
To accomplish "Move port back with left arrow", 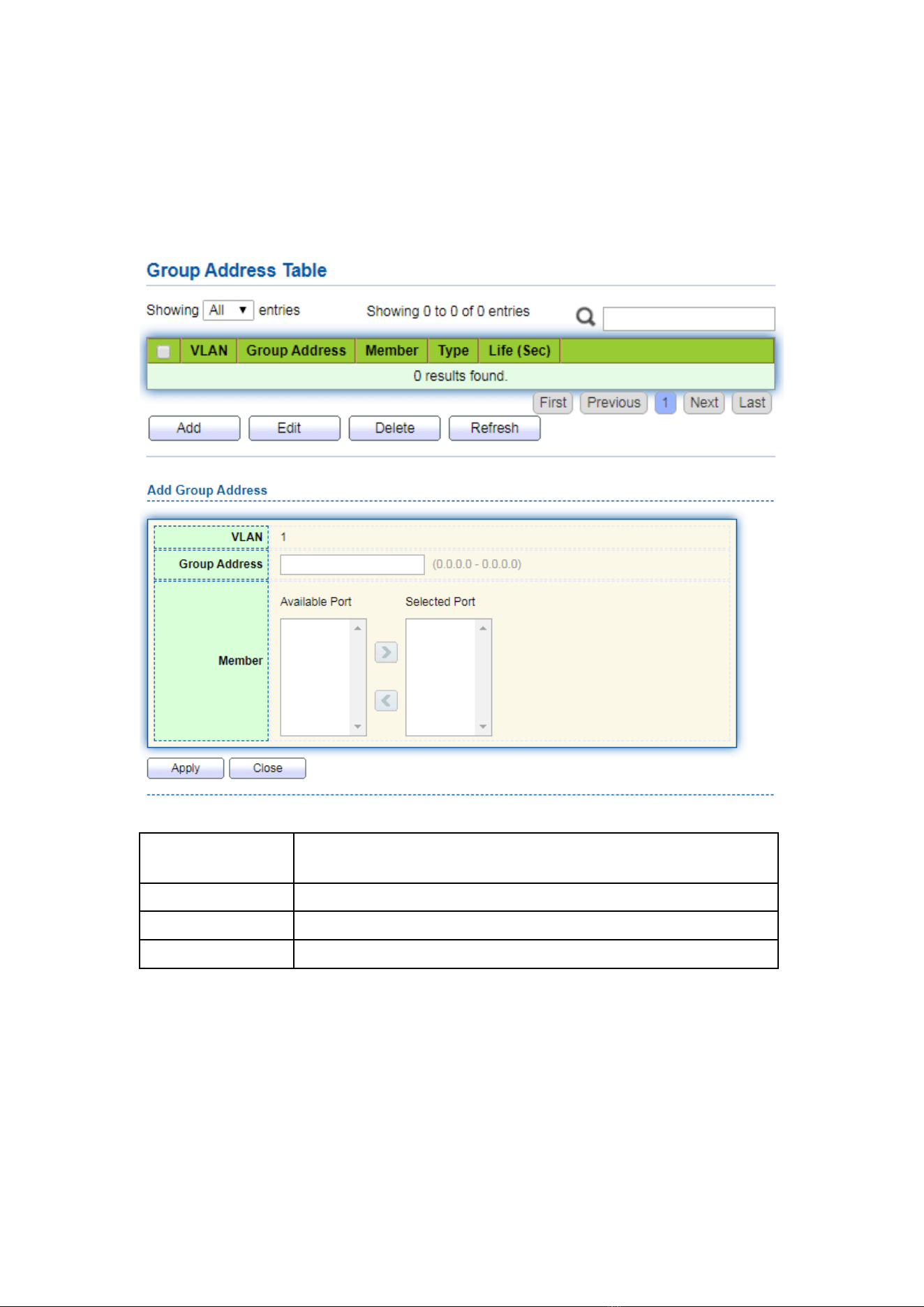I will [x=386, y=700].
